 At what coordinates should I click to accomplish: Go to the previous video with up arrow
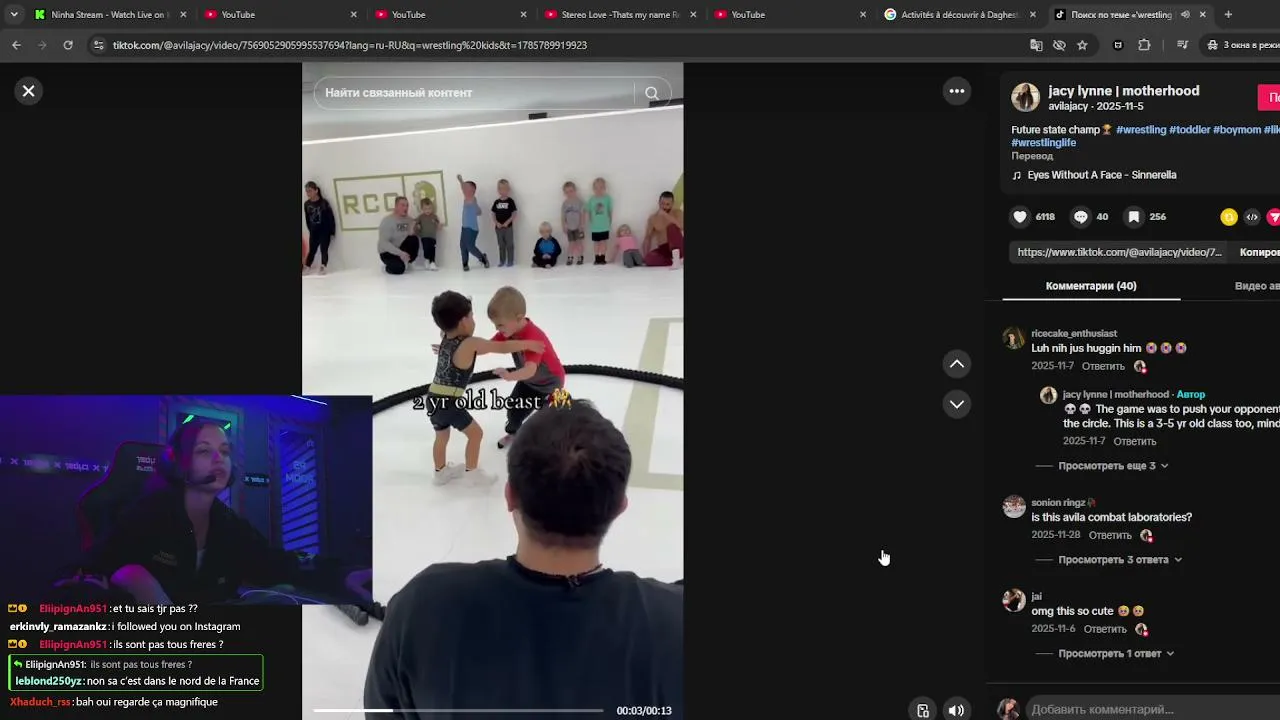pyautogui.click(x=957, y=364)
